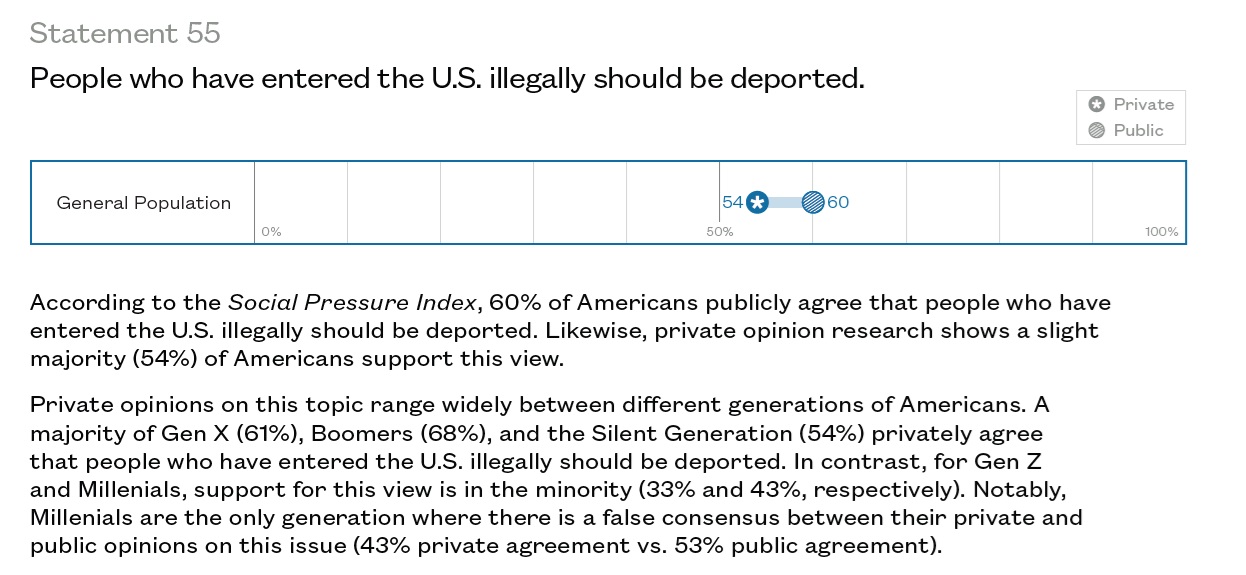Click the Private star icon in legend

point(1096,104)
